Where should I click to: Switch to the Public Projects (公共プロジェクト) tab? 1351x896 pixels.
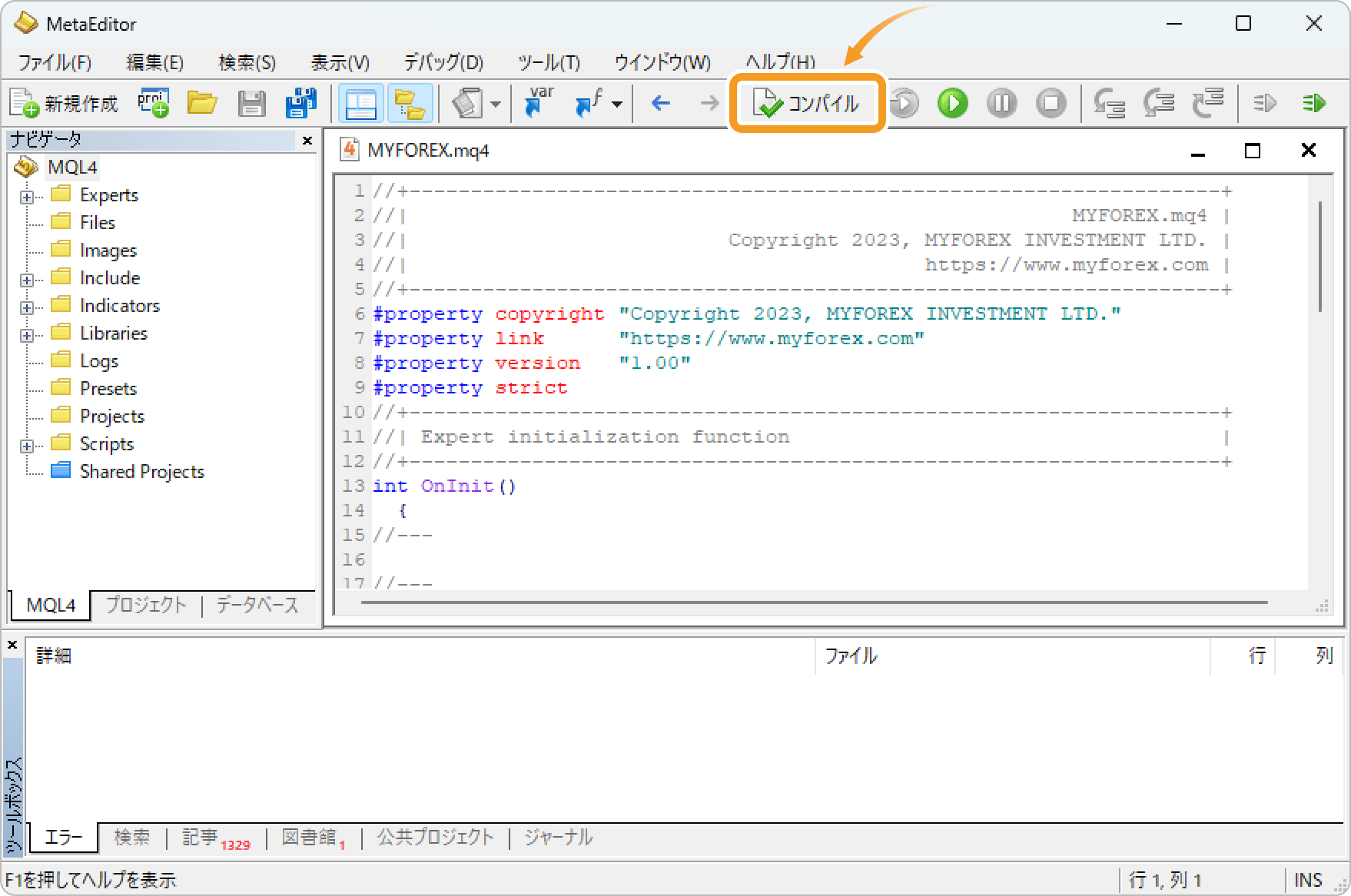(x=435, y=837)
